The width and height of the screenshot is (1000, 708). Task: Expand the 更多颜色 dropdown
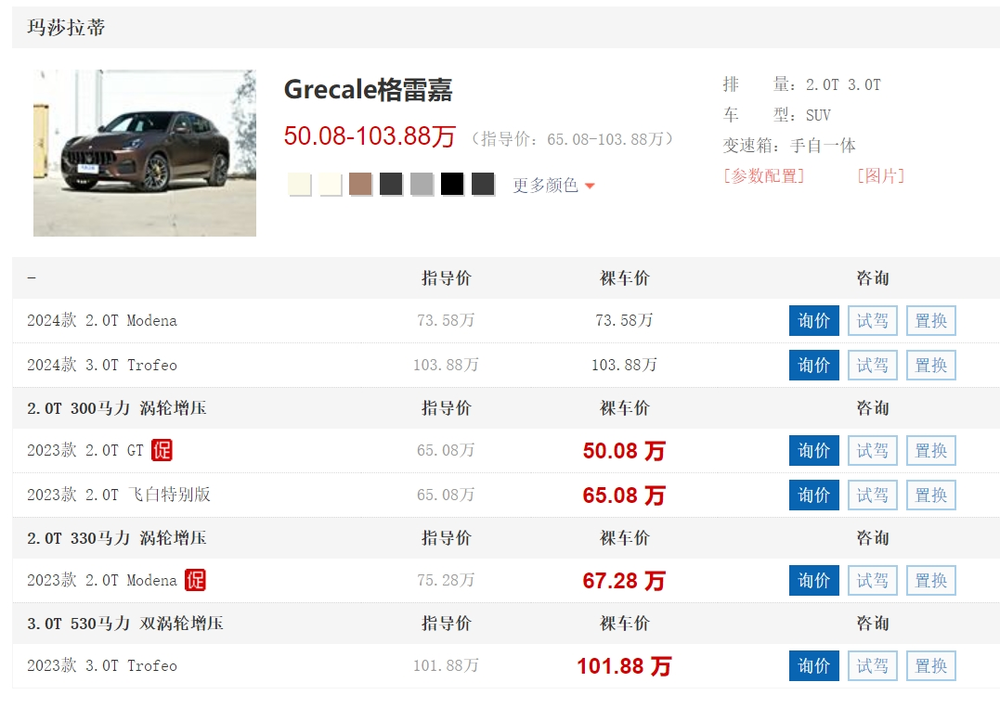click(554, 186)
